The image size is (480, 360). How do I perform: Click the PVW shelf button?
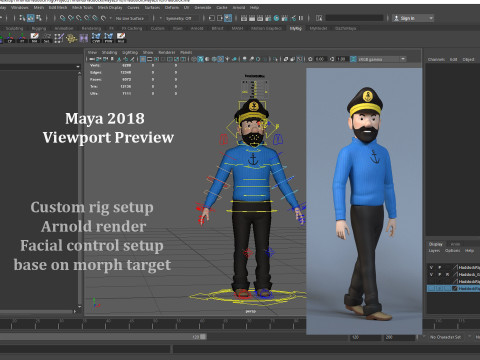(x=108, y=38)
